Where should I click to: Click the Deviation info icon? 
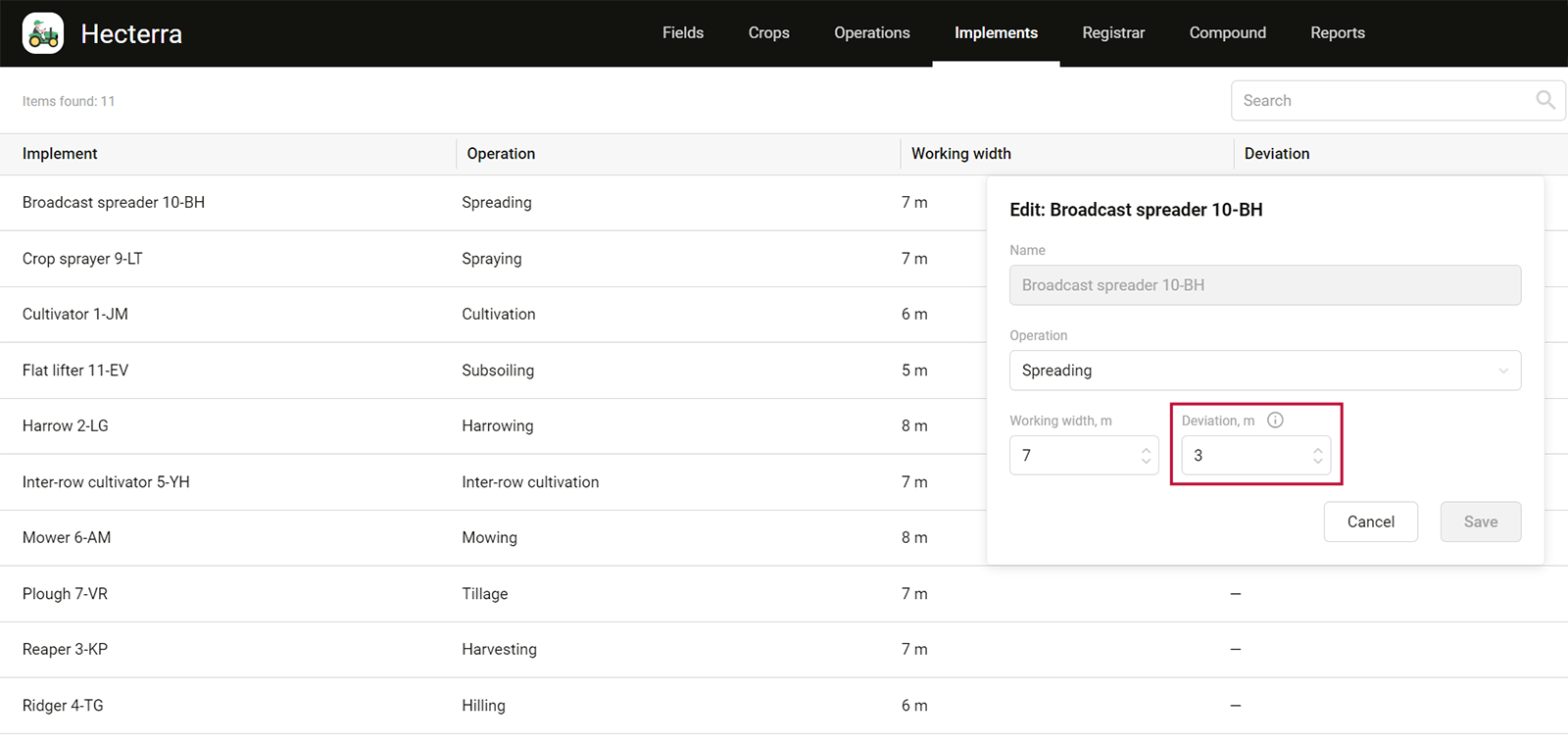pos(1275,421)
